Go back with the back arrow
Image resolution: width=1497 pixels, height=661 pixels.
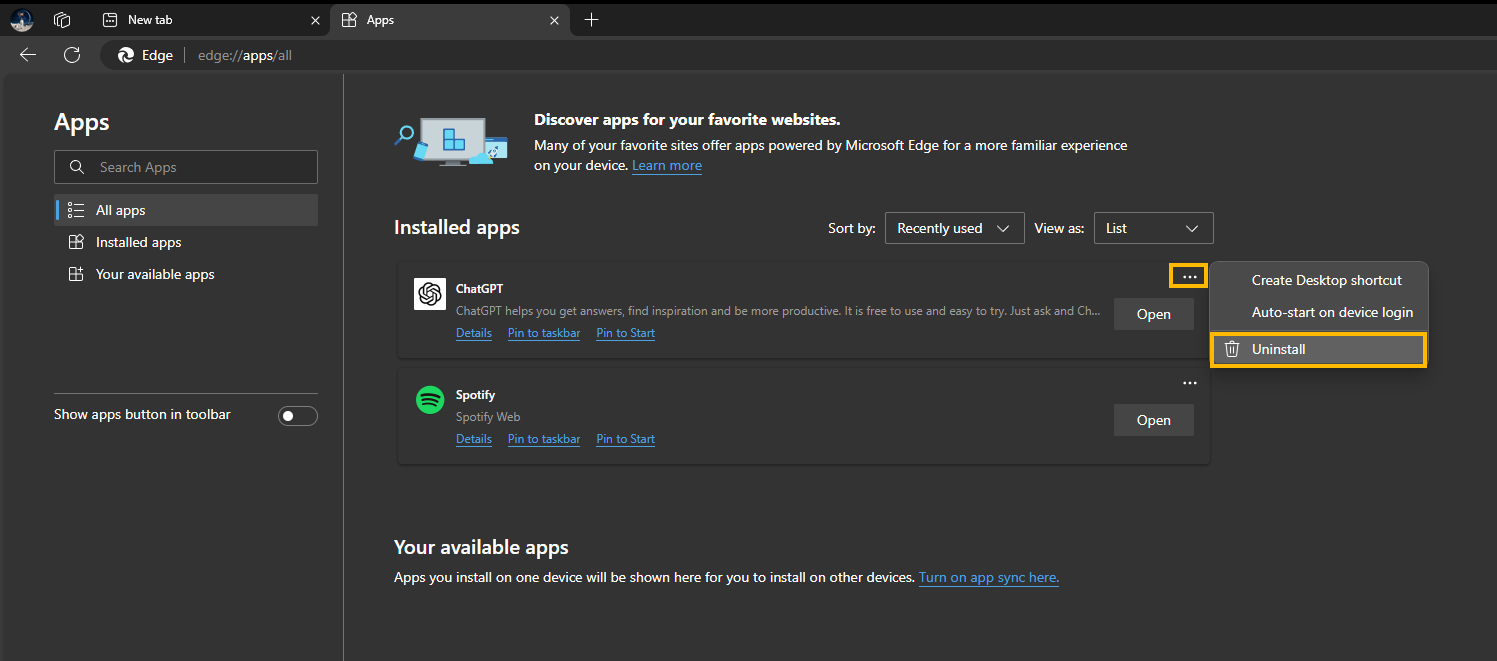pyautogui.click(x=28, y=55)
